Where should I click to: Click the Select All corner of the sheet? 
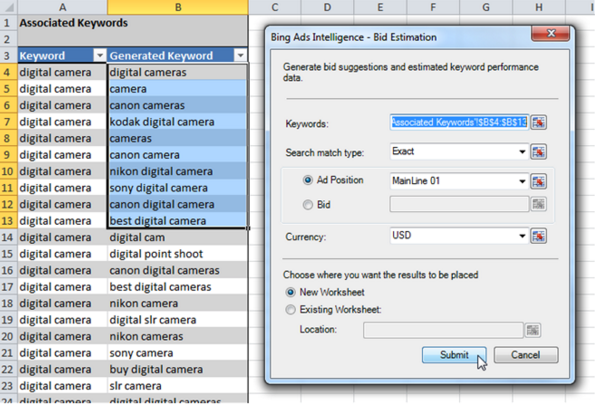[x=8, y=7]
